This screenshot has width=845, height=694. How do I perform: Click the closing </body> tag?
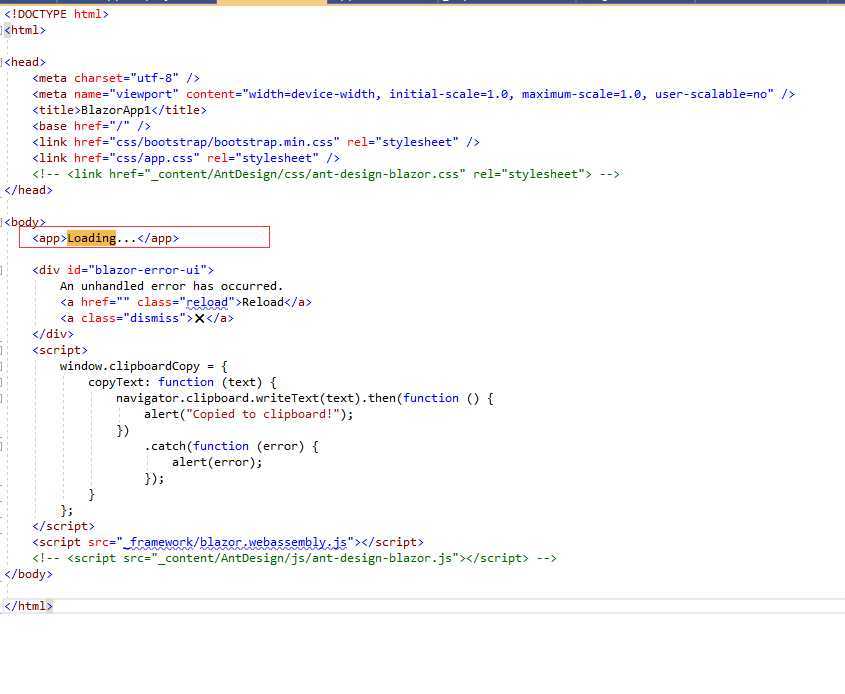(28, 574)
